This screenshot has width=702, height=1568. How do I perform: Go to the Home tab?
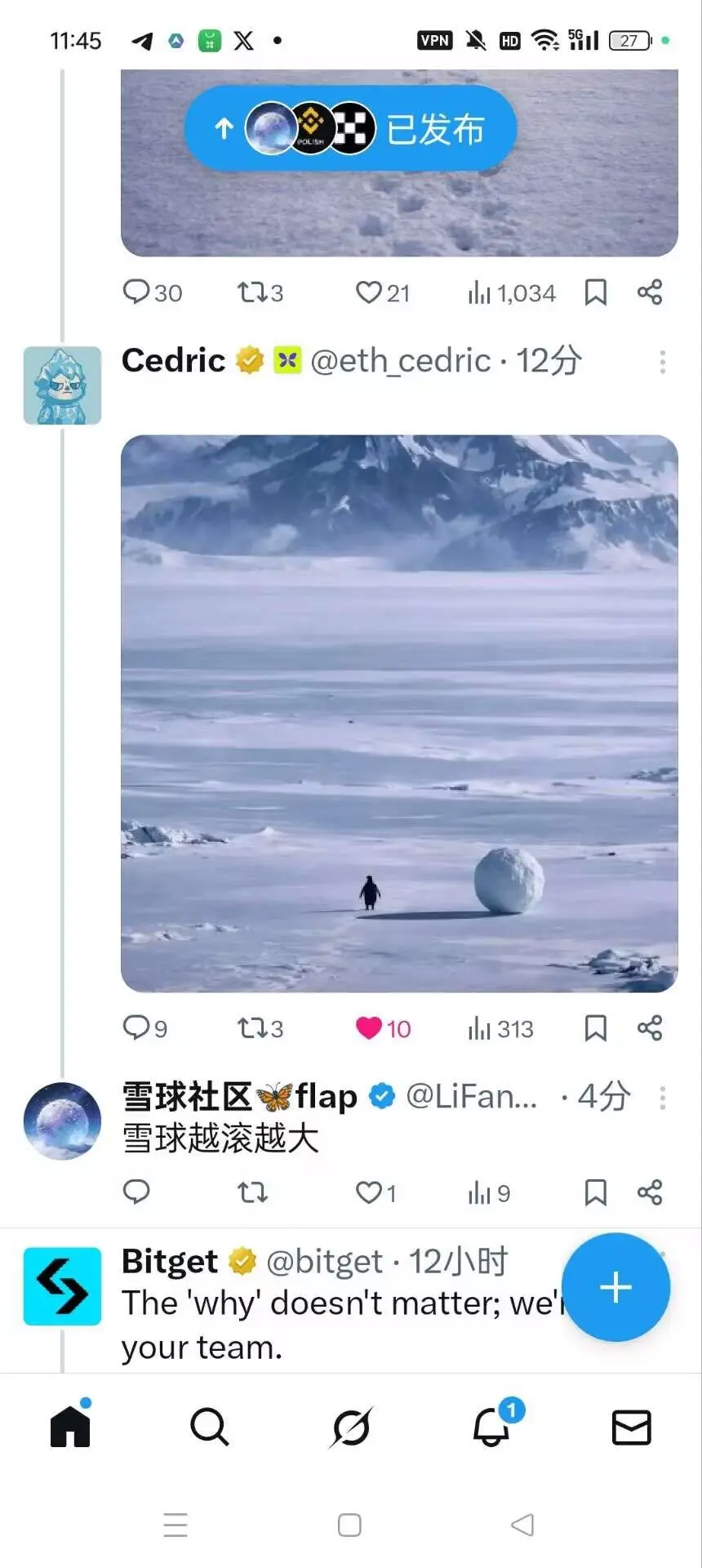70,1427
